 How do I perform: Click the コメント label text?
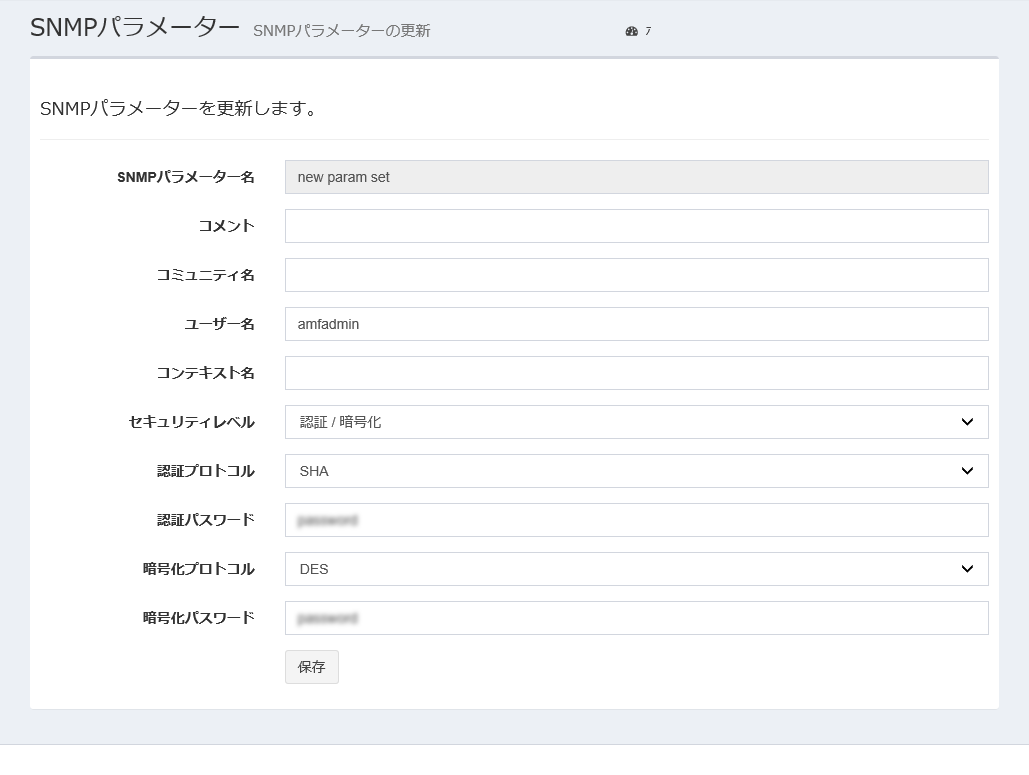[x=226, y=226]
